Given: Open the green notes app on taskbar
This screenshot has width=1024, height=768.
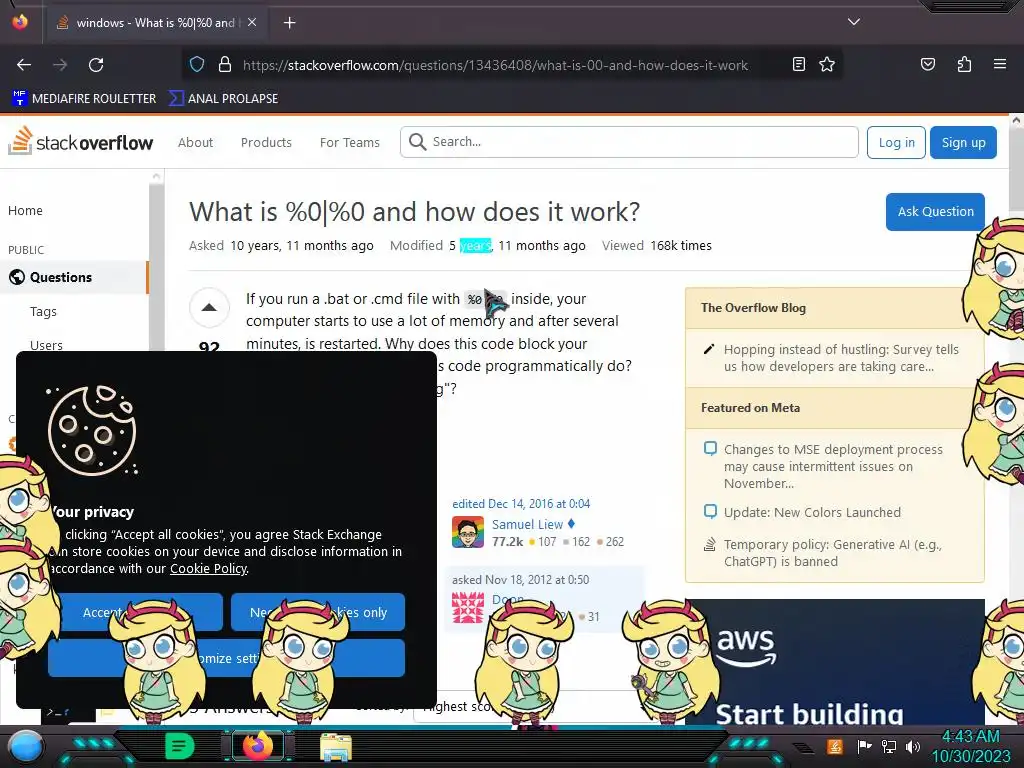Looking at the screenshot, I should 180,746.
